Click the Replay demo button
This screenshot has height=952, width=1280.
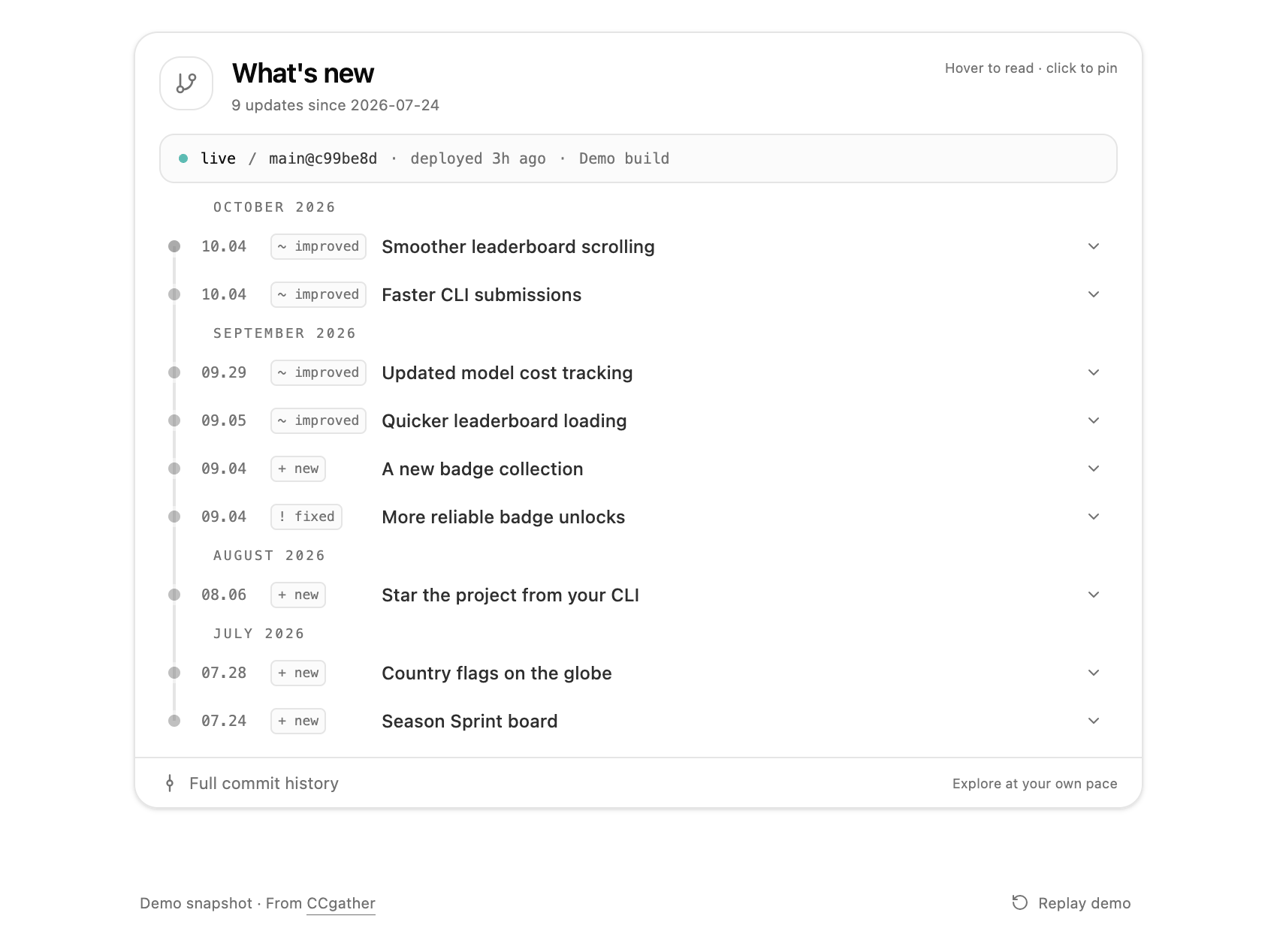(x=1071, y=903)
